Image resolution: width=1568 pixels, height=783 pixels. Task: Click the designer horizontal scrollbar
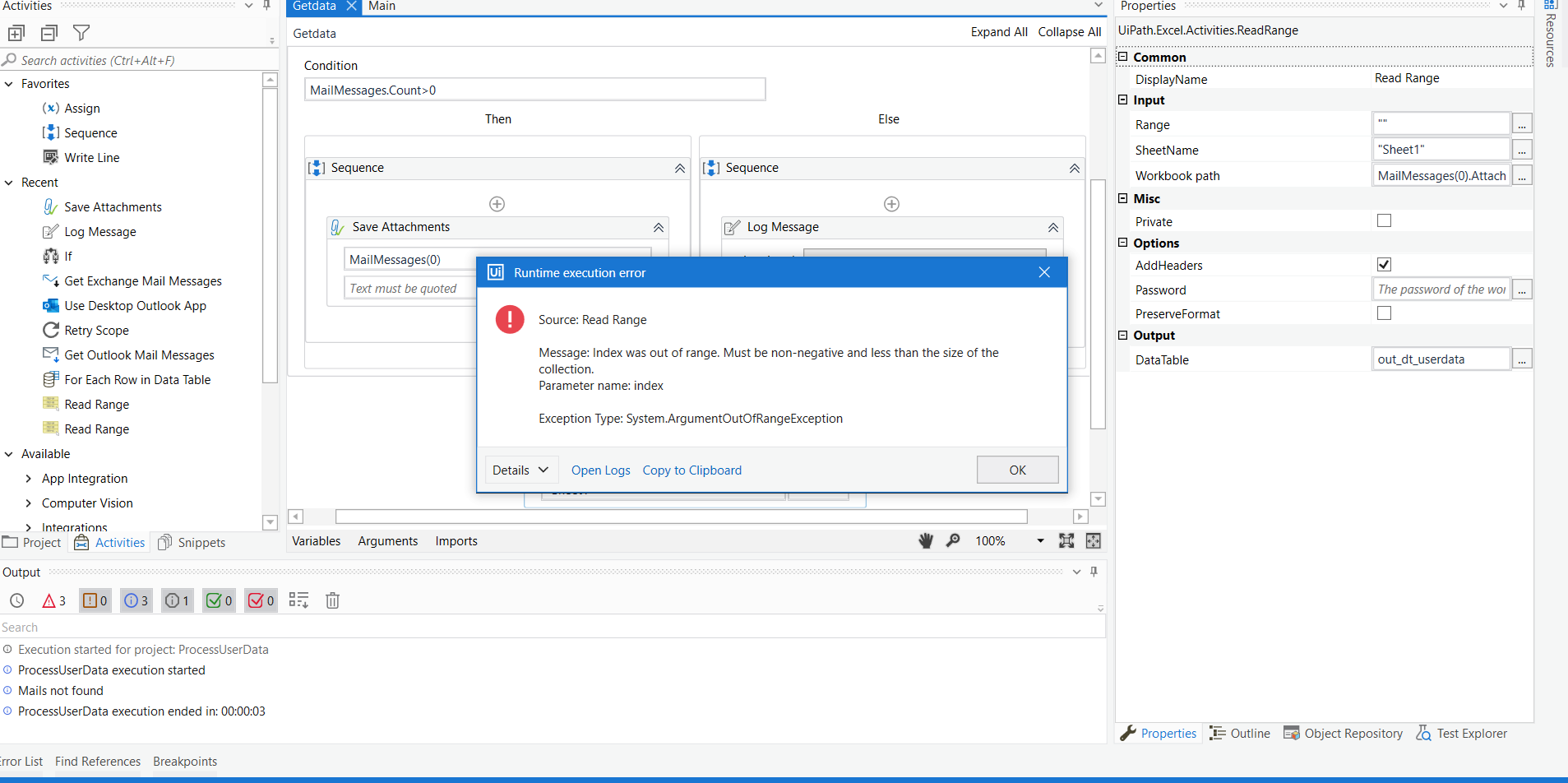coord(681,517)
